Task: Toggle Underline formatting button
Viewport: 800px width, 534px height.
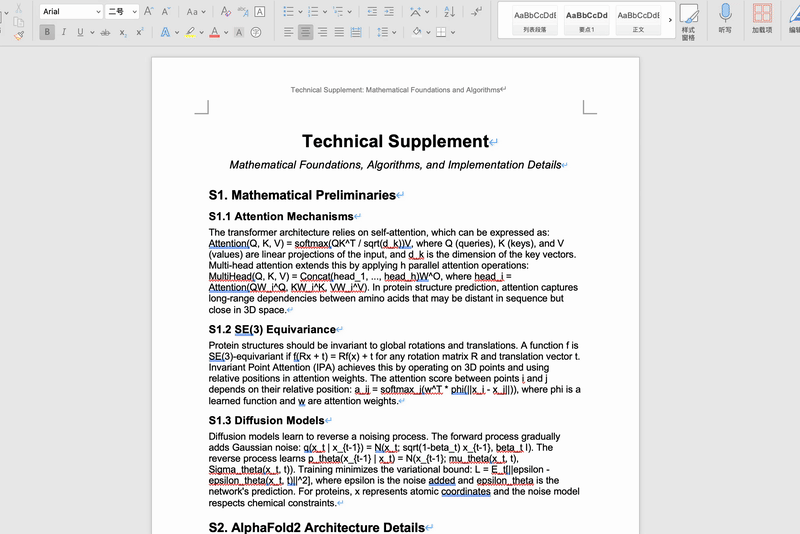Action: click(x=80, y=32)
